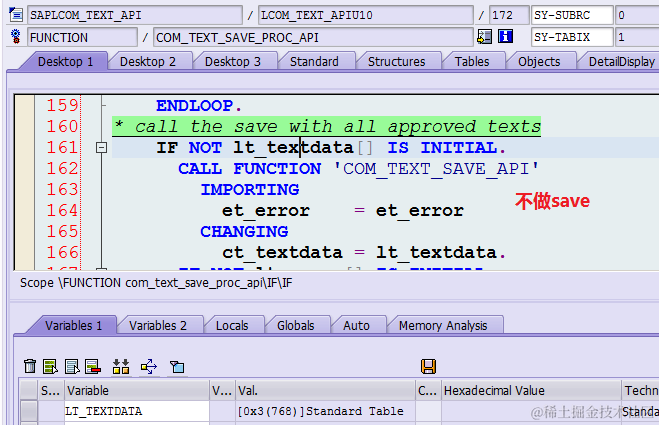Click the line number field showing 172
This screenshot has height=425, width=659.
pyautogui.click(x=509, y=15)
